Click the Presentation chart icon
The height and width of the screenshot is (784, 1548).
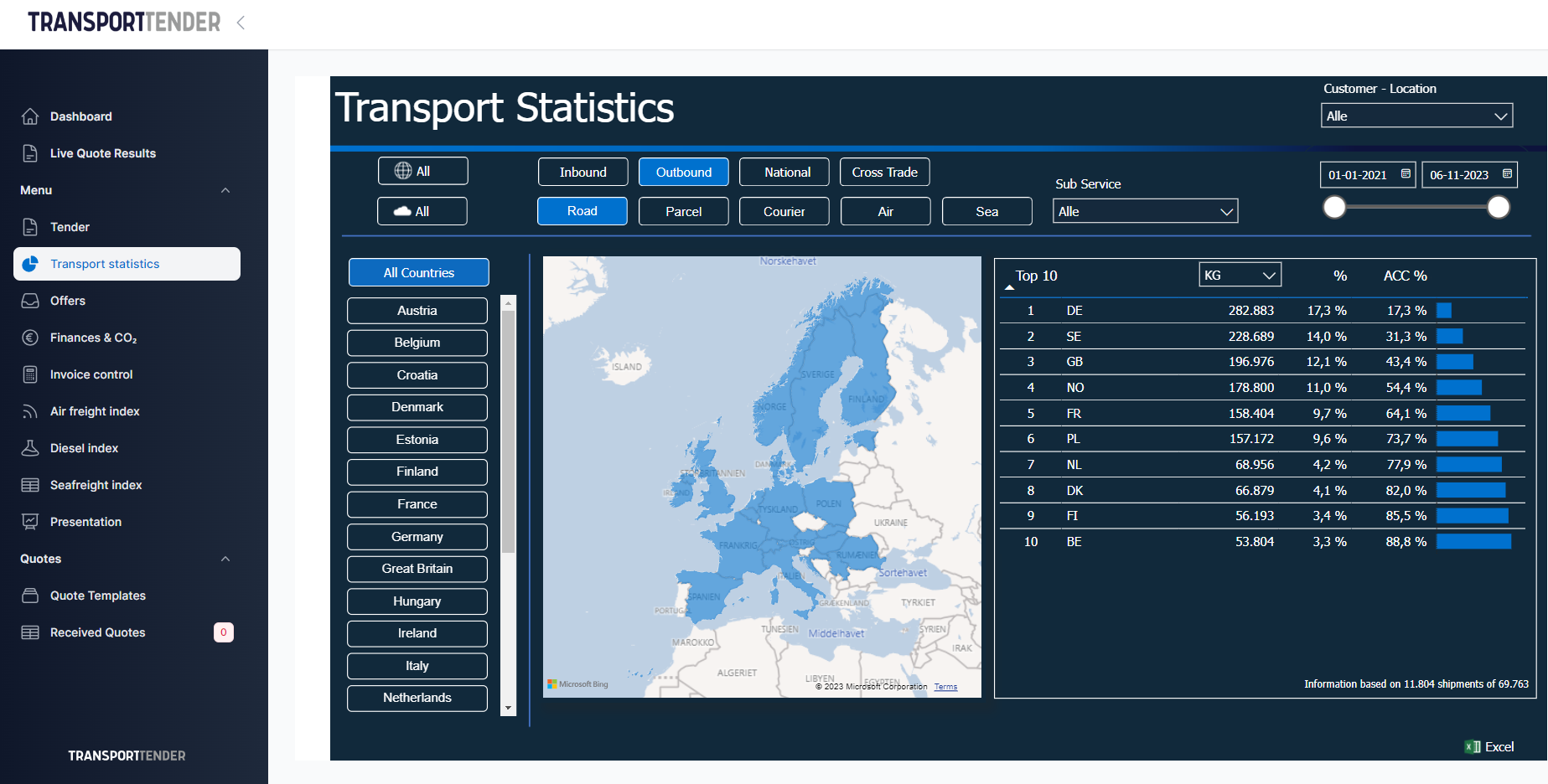[x=30, y=522]
